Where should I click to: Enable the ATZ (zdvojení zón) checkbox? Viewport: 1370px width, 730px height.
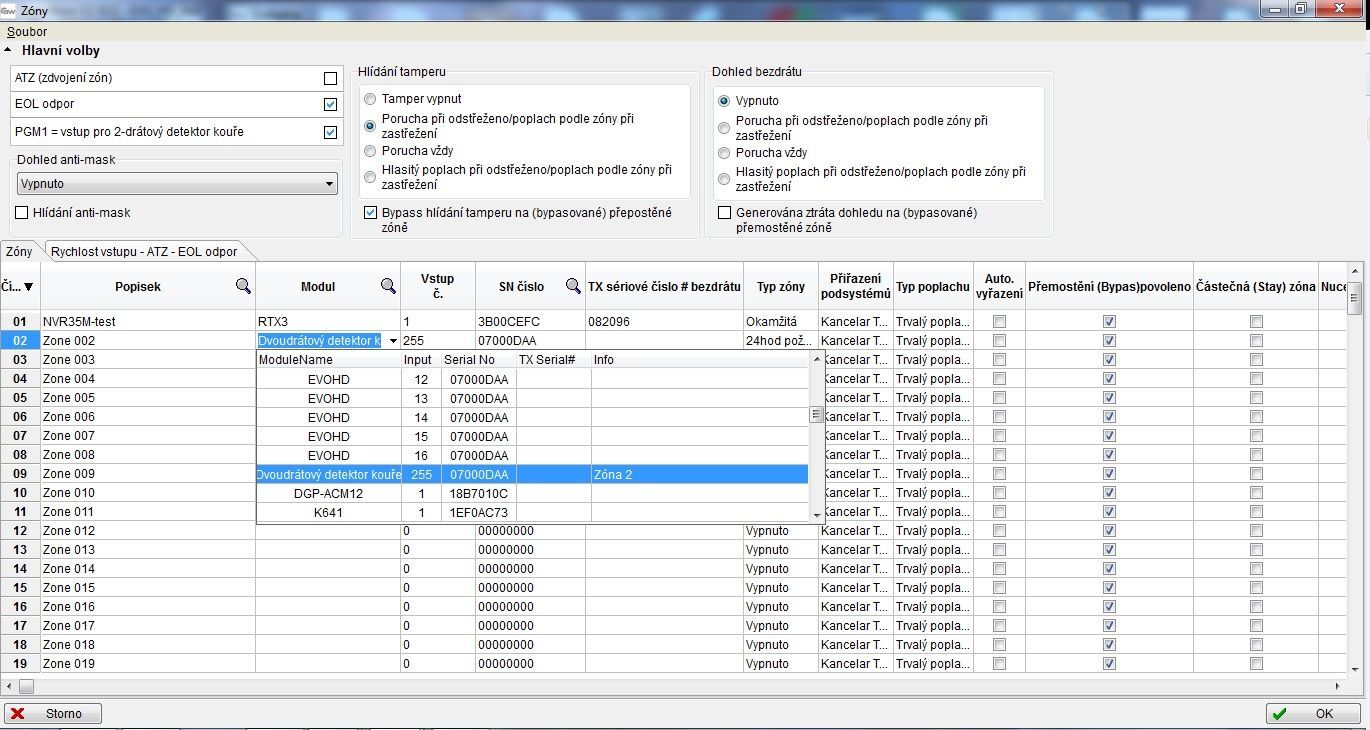point(330,78)
